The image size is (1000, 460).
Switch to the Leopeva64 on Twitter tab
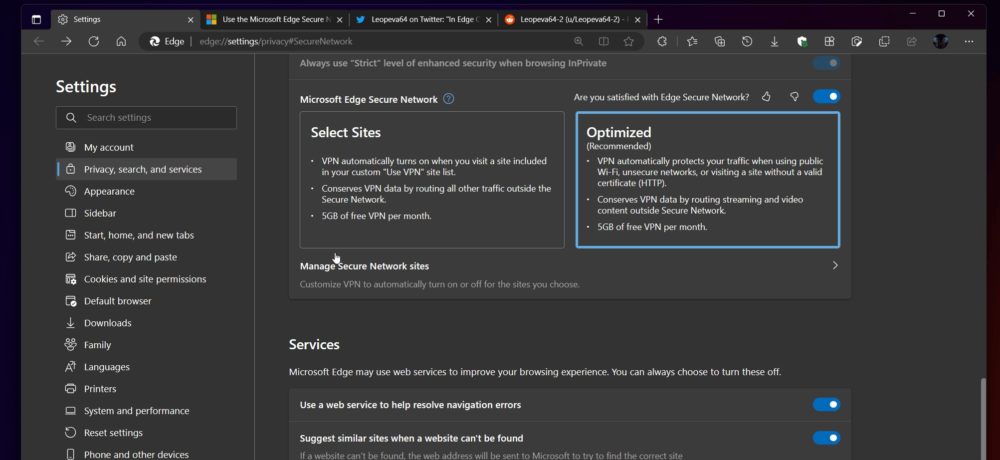[423, 20]
